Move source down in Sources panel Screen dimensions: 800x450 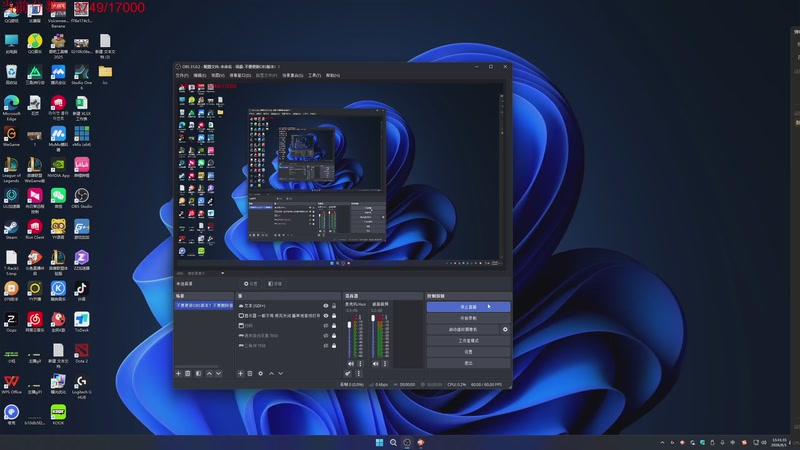(281, 373)
